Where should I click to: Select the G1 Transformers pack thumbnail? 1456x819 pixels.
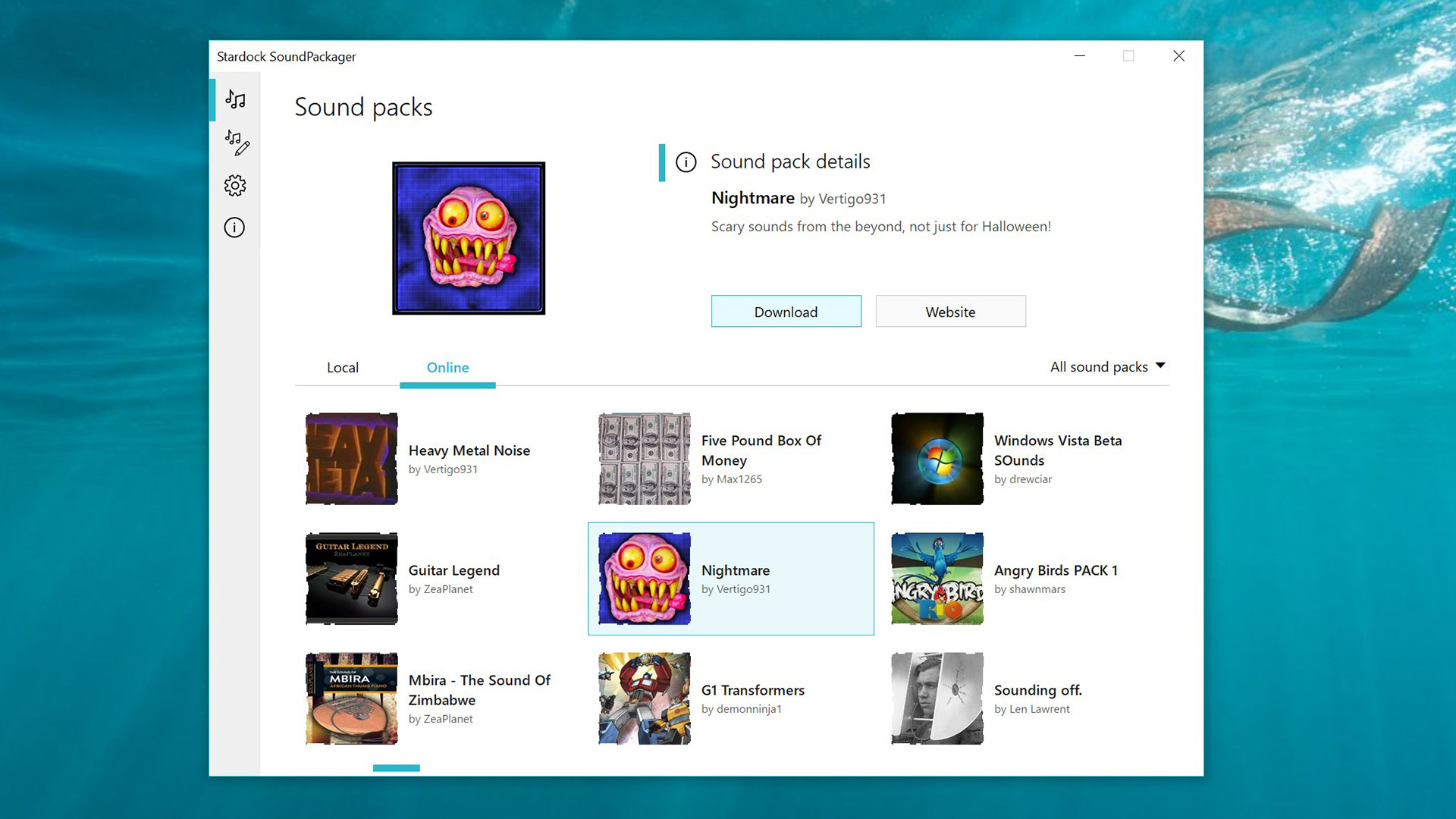(644, 698)
